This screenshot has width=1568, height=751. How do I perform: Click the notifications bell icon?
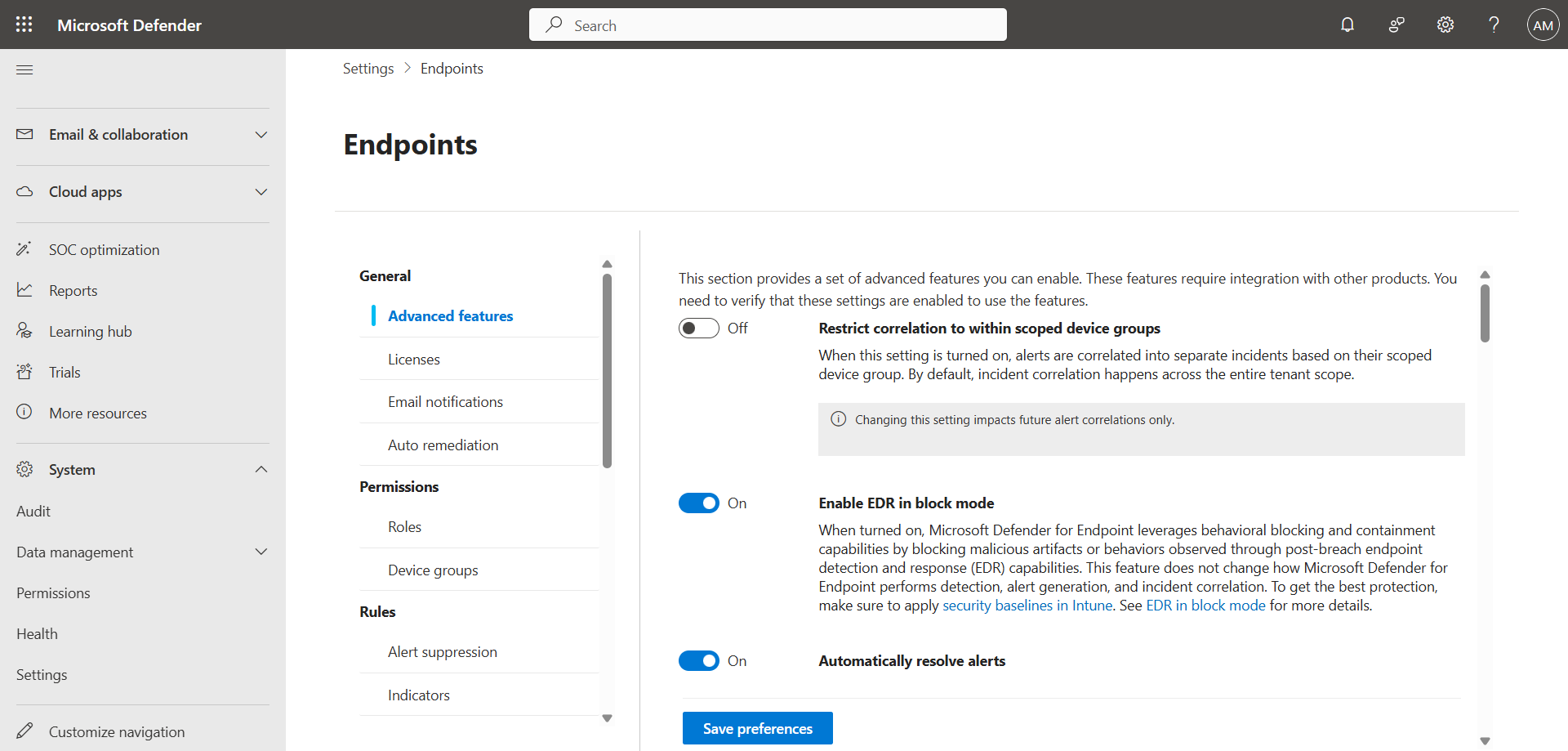coord(1347,25)
